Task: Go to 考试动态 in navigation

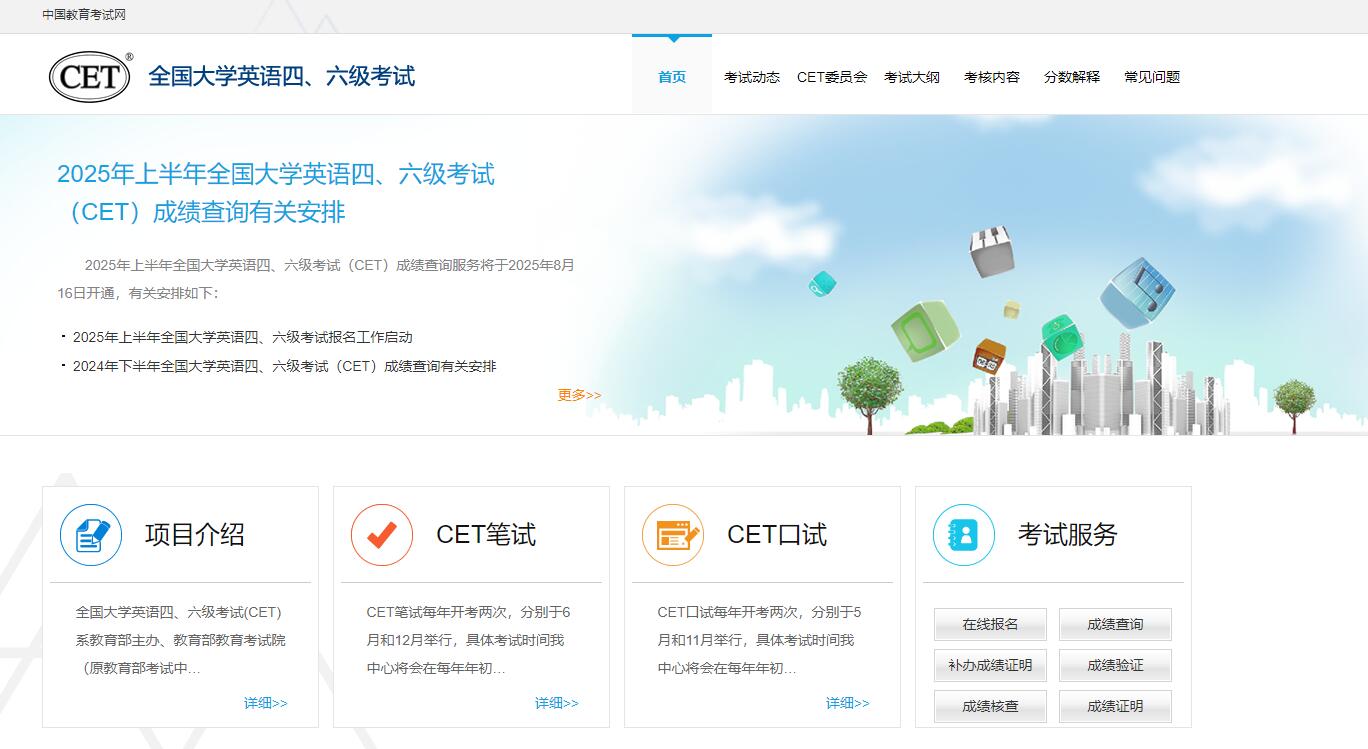Action: pos(752,77)
